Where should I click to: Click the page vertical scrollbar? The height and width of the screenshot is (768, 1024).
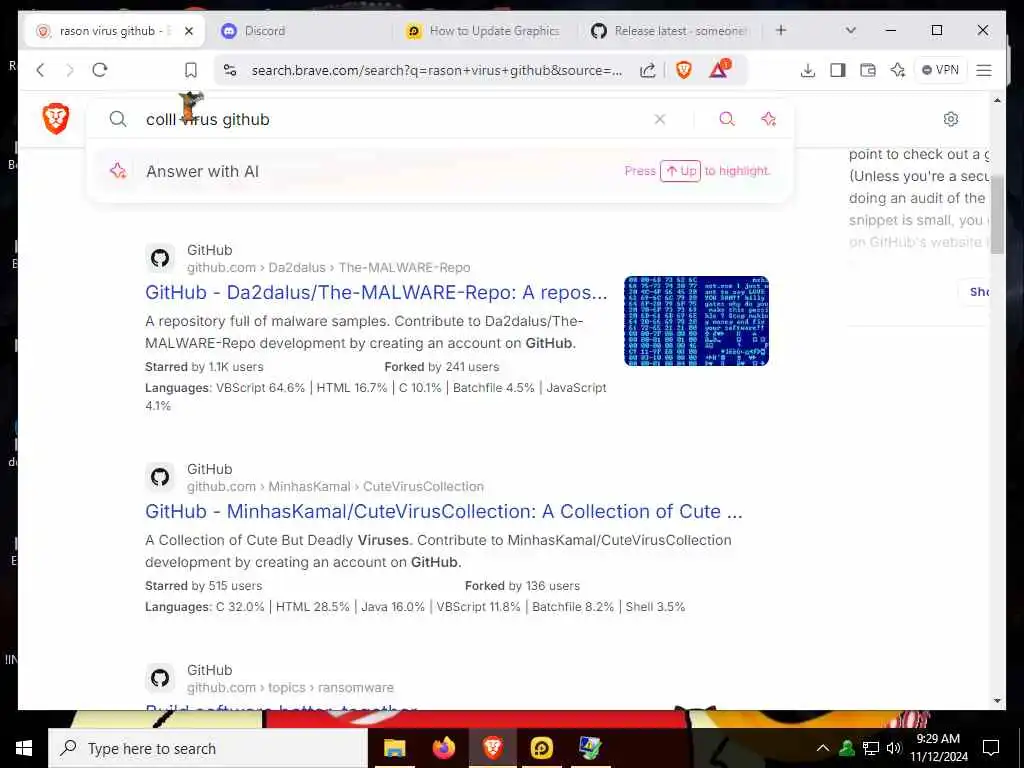point(997,215)
